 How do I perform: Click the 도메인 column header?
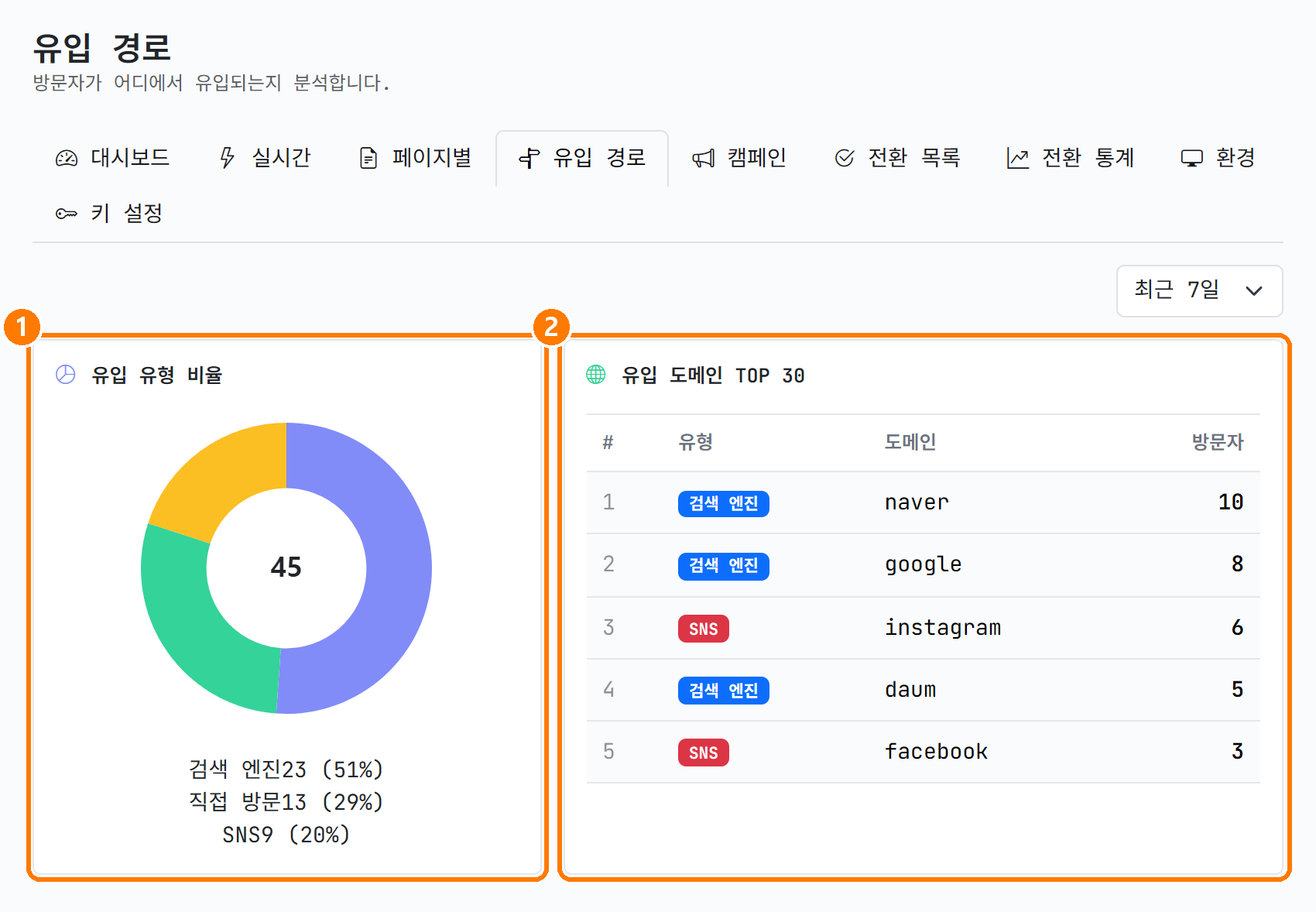(910, 442)
